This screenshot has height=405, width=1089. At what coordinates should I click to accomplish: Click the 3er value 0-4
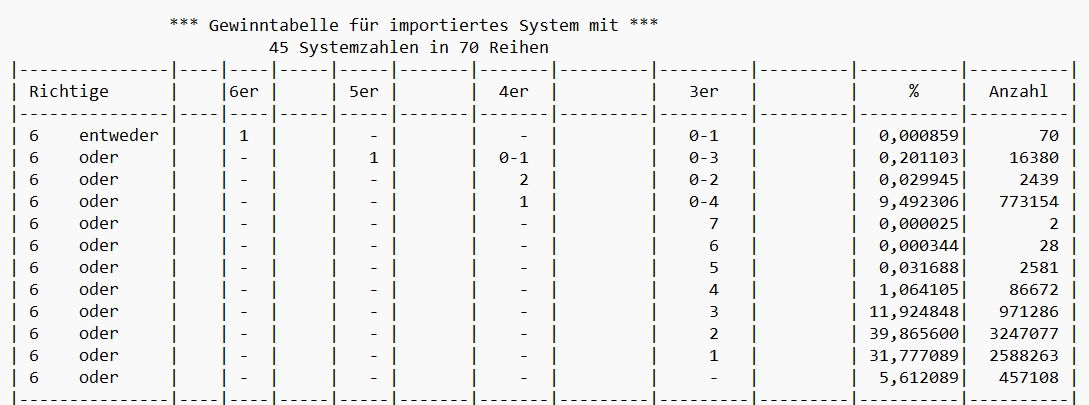704,201
